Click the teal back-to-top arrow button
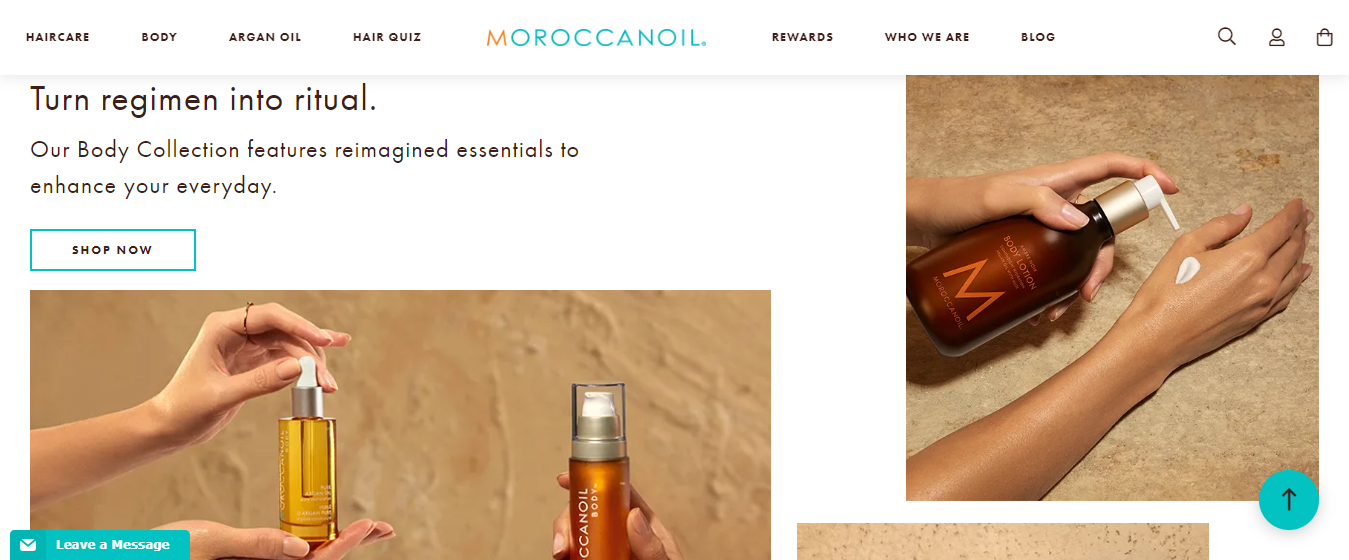The width and height of the screenshot is (1349, 560). (1289, 499)
